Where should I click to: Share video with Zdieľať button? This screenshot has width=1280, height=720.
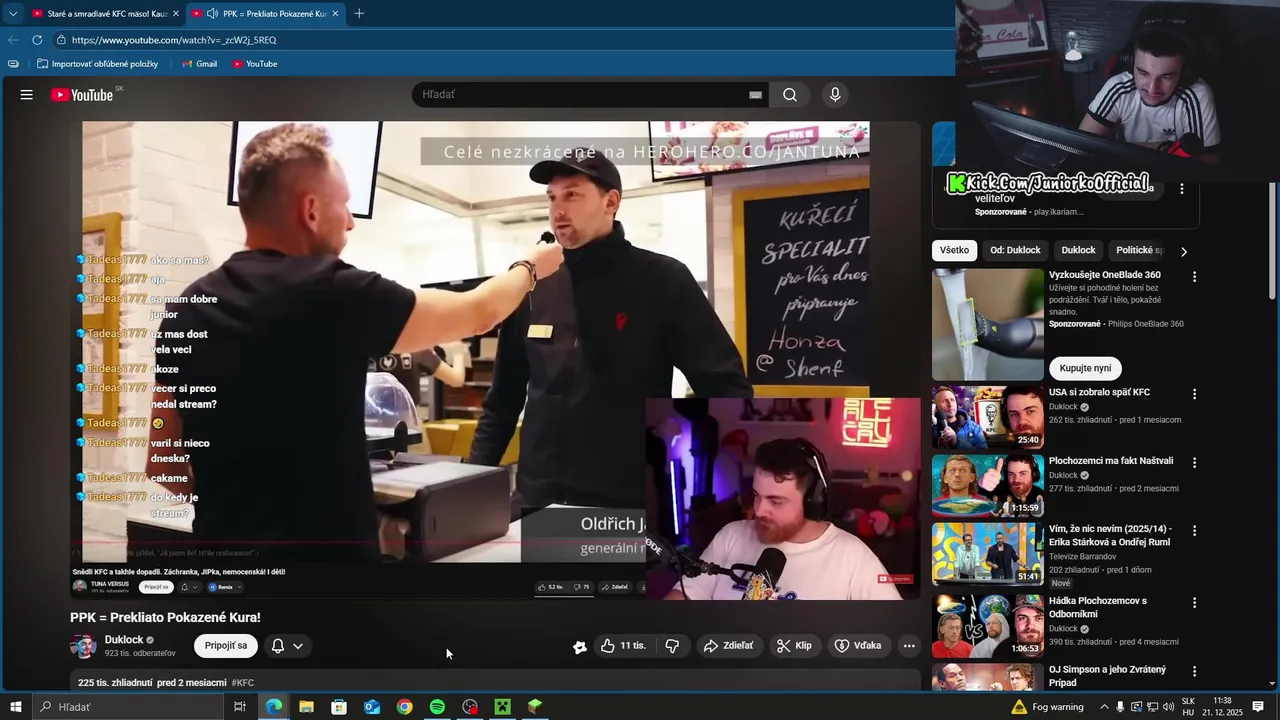point(728,646)
